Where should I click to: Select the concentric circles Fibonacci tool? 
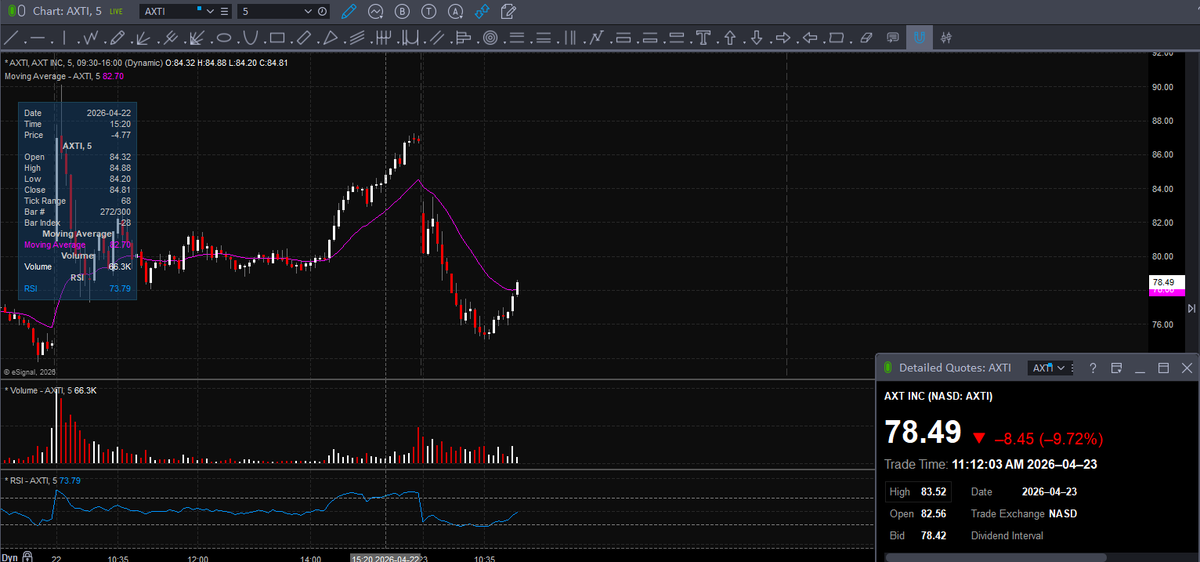[x=490, y=38]
